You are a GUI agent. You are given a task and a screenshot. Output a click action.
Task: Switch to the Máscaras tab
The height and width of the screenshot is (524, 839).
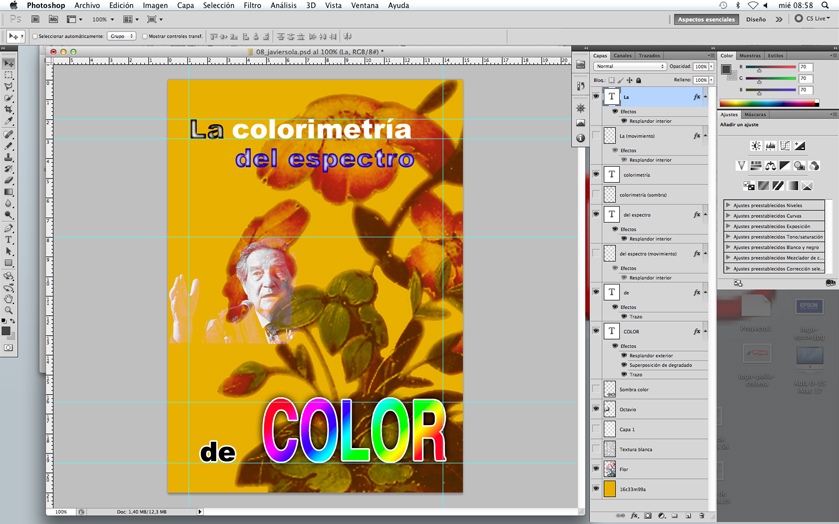tap(755, 115)
